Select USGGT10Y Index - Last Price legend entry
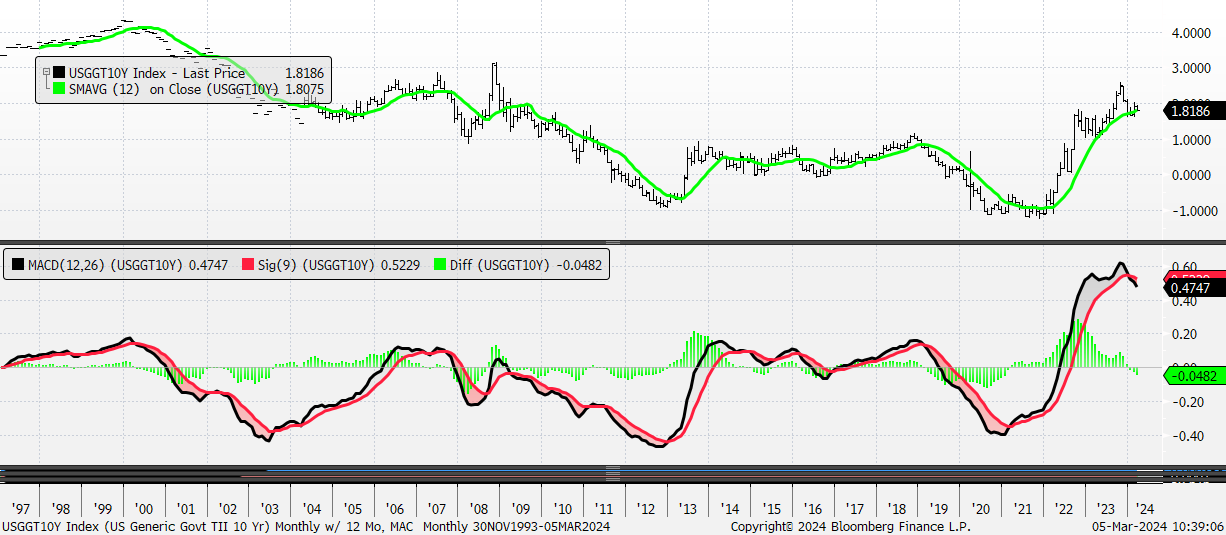 tap(157, 73)
